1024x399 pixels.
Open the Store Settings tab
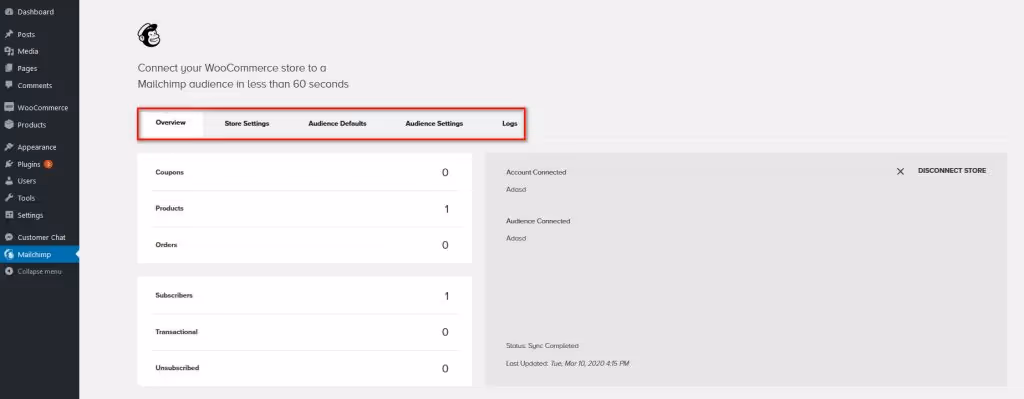tap(247, 123)
